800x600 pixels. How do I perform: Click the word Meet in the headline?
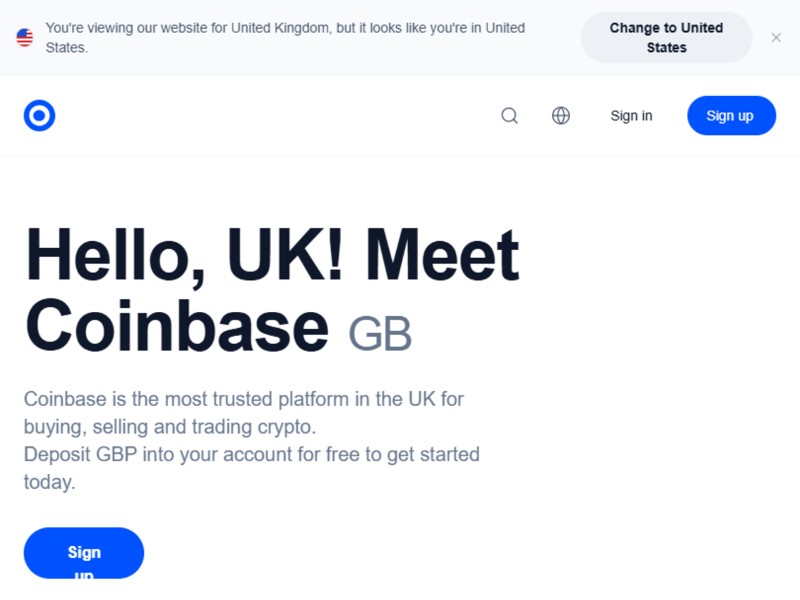tap(442, 256)
